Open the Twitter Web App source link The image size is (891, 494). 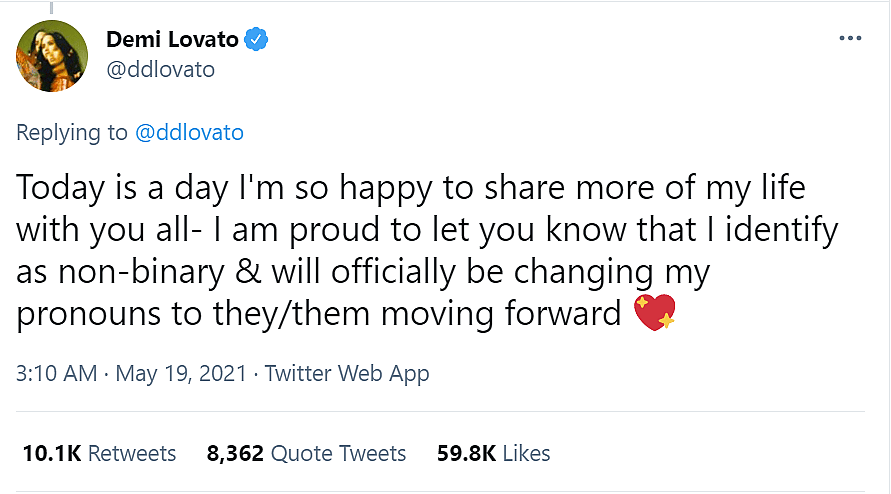[x=345, y=374]
